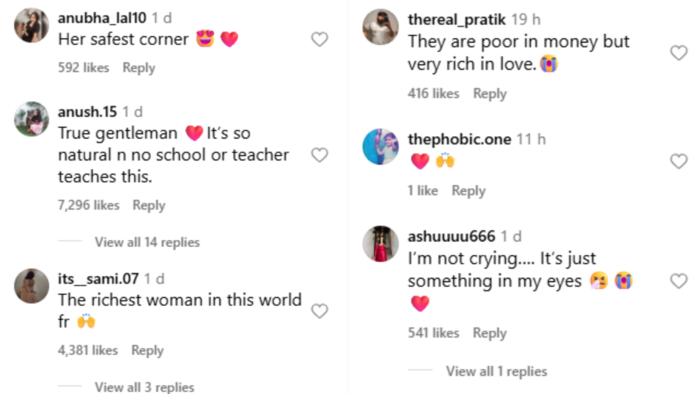The width and height of the screenshot is (700, 394).
Task: View 7,296 likes on anush.15's comment
Action: pyautogui.click(x=88, y=205)
